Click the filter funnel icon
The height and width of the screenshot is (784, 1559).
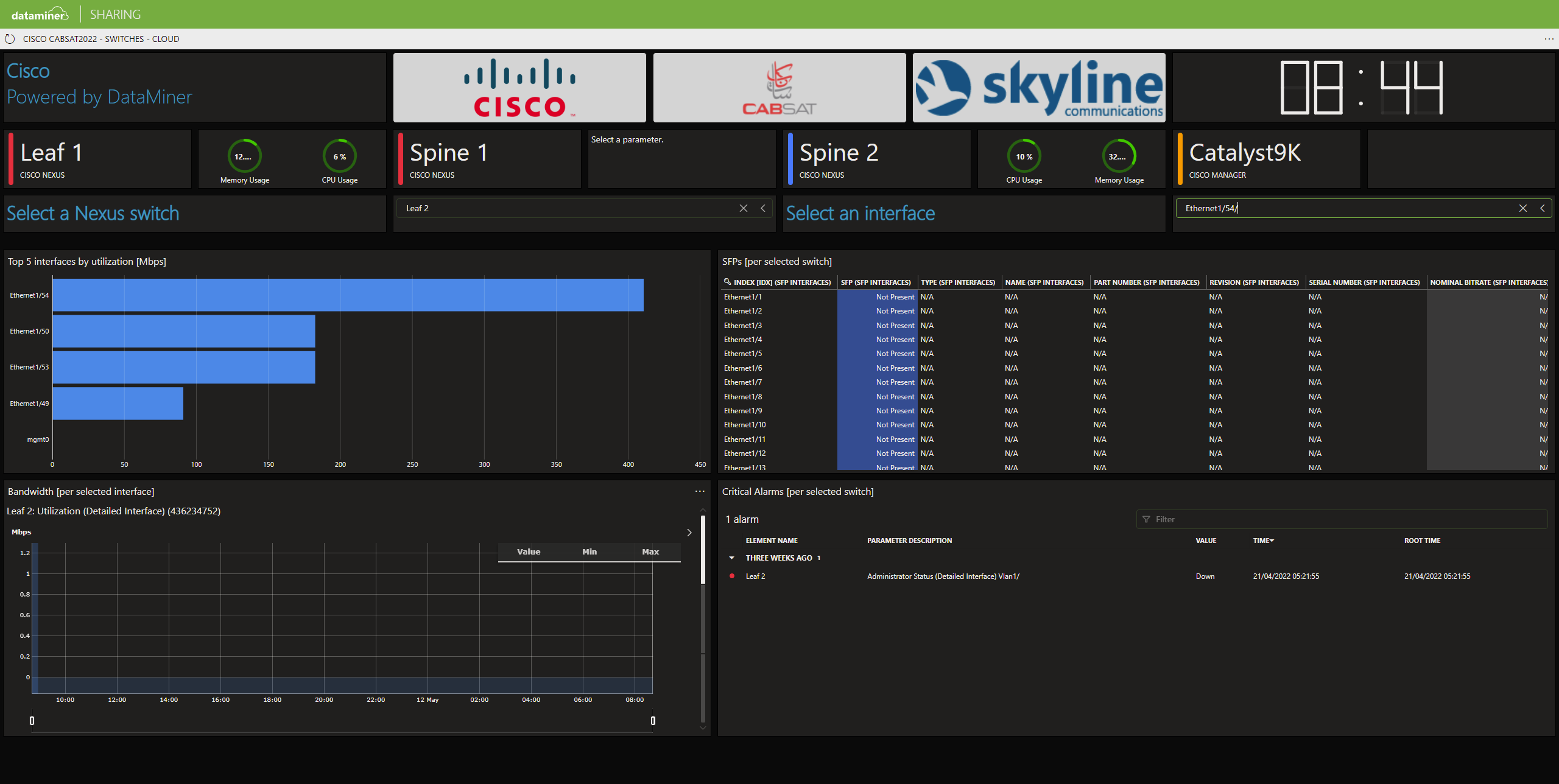point(1146,519)
